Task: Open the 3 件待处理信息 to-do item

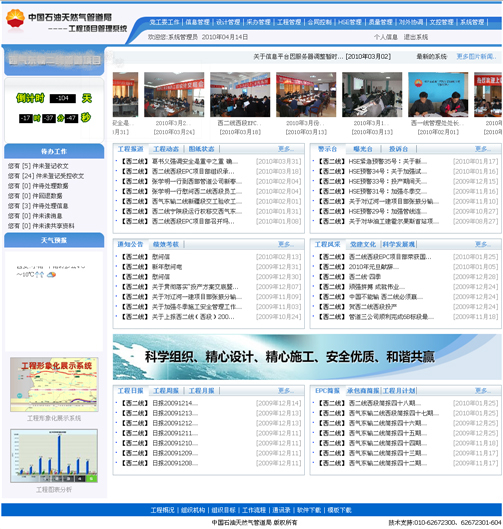Action: pyautogui.click(x=38, y=206)
